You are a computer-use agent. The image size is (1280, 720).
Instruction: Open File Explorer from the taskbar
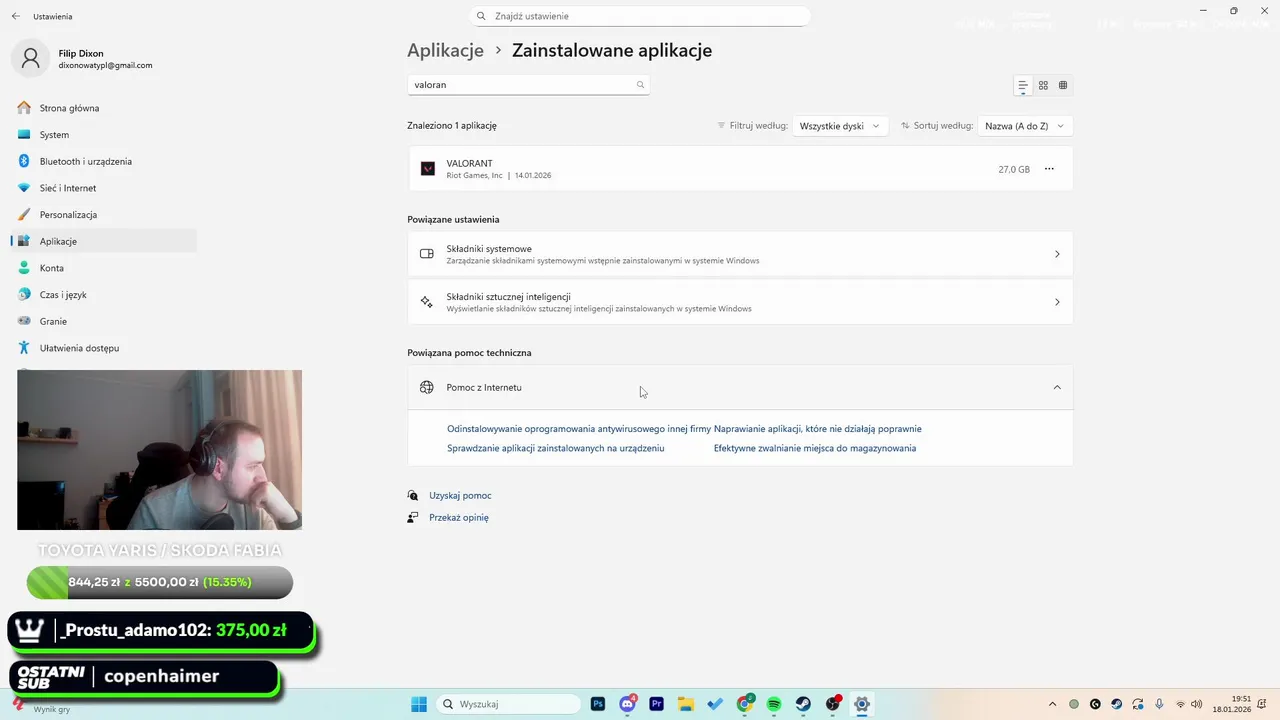(686, 704)
